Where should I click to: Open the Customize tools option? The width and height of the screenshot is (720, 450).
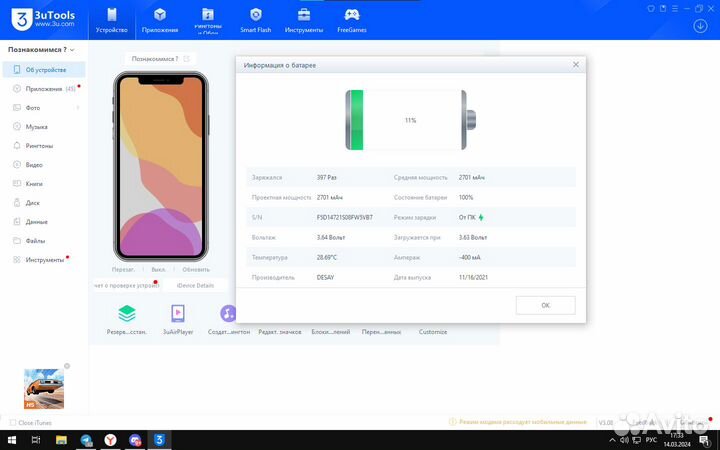[x=433, y=332]
